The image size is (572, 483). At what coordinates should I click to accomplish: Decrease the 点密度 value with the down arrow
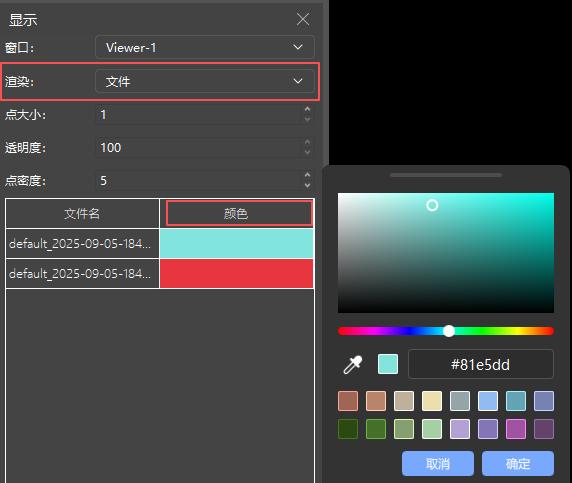point(307,185)
